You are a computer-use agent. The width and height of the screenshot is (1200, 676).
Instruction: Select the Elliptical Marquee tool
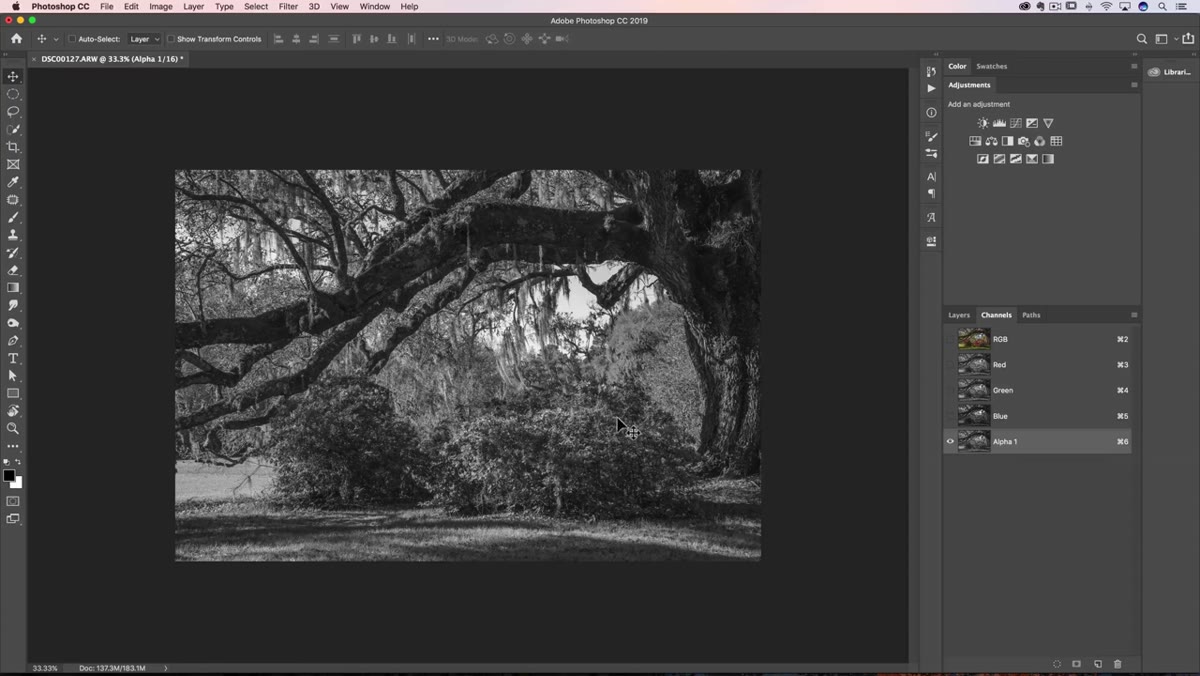(13, 94)
